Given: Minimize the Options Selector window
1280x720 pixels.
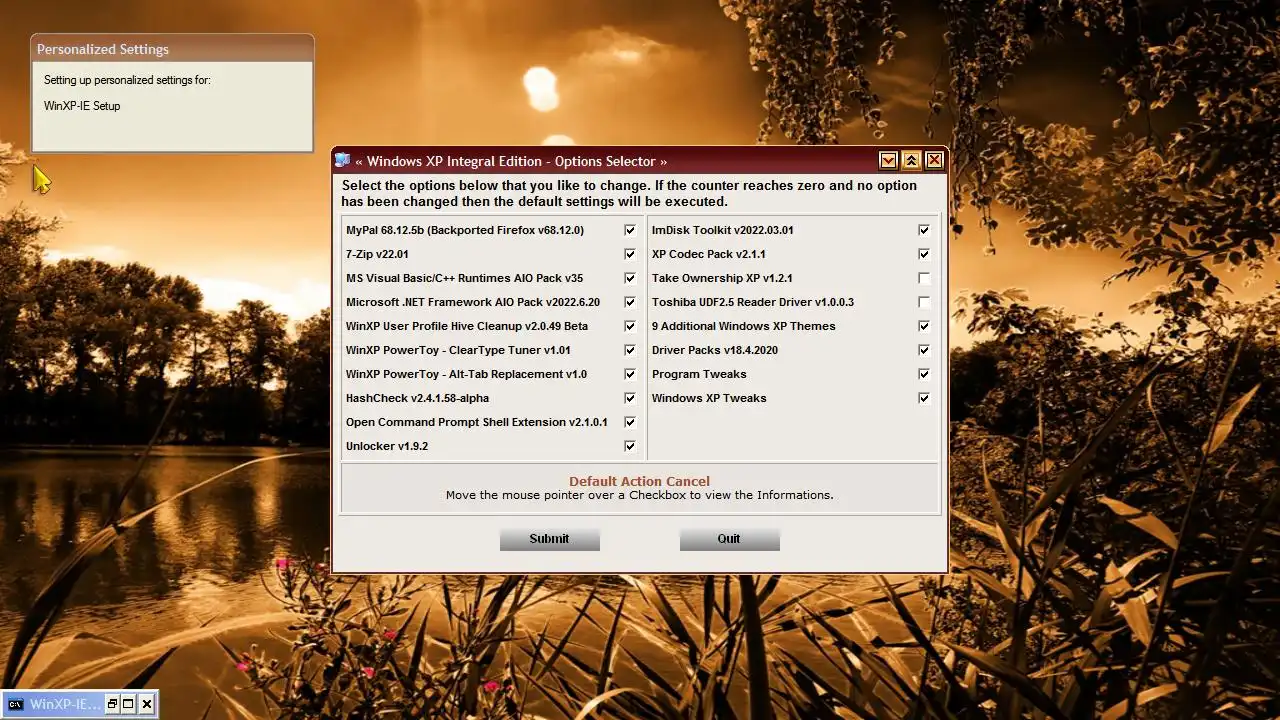Looking at the screenshot, I should click(x=888, y=160).
